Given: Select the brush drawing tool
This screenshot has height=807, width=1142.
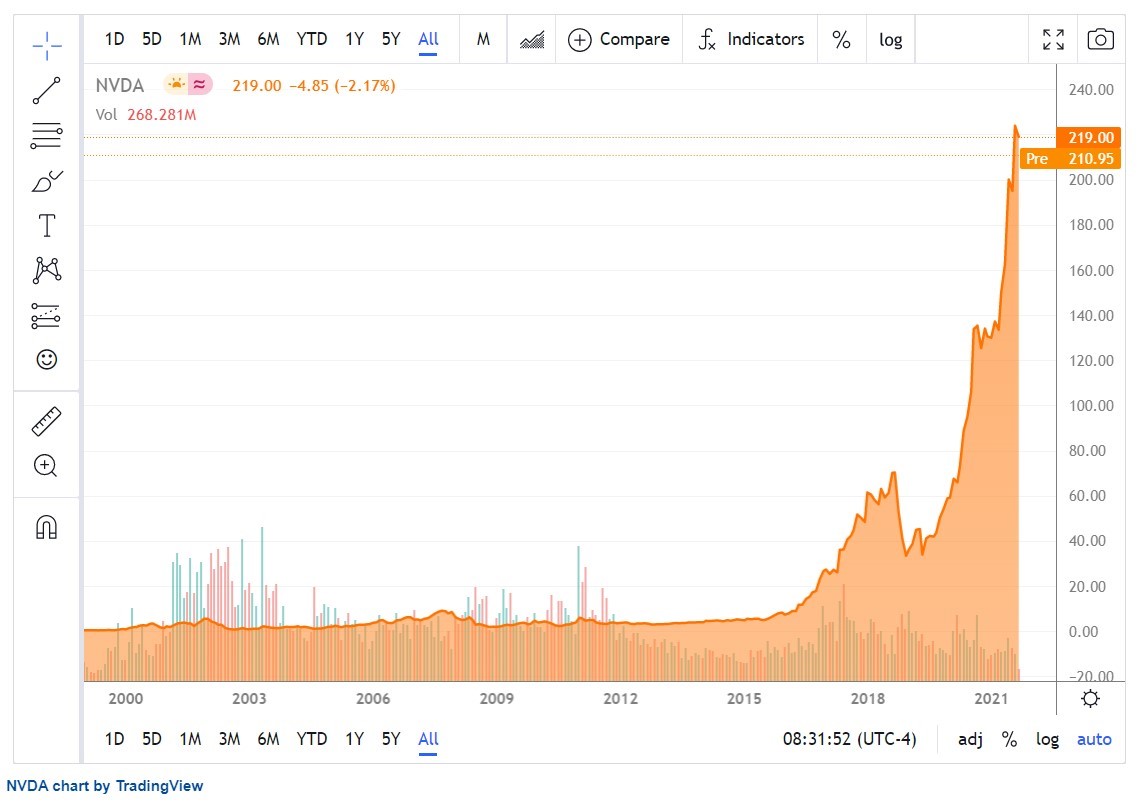Looking at the screenshot, I should tap(47, 181).
